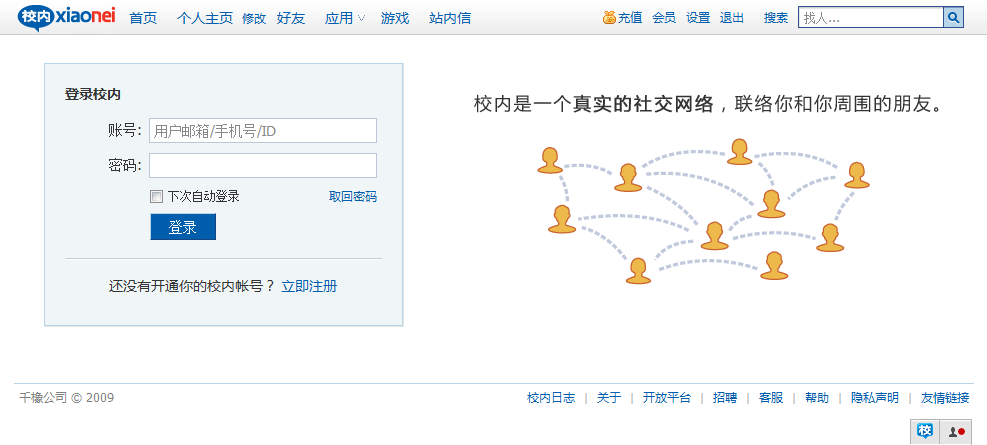The image size is (987, 445).
Task: Click the 招聘 footer link
Action: coord(725,398)
